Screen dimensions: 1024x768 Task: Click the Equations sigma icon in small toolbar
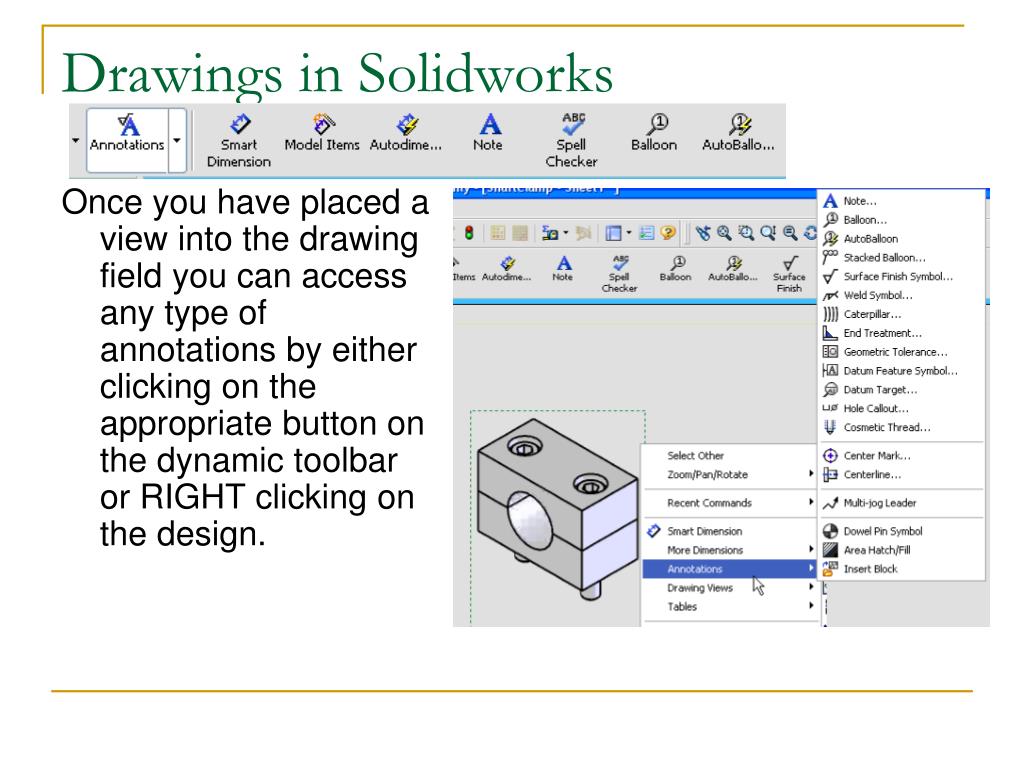(x=550, y=232)
